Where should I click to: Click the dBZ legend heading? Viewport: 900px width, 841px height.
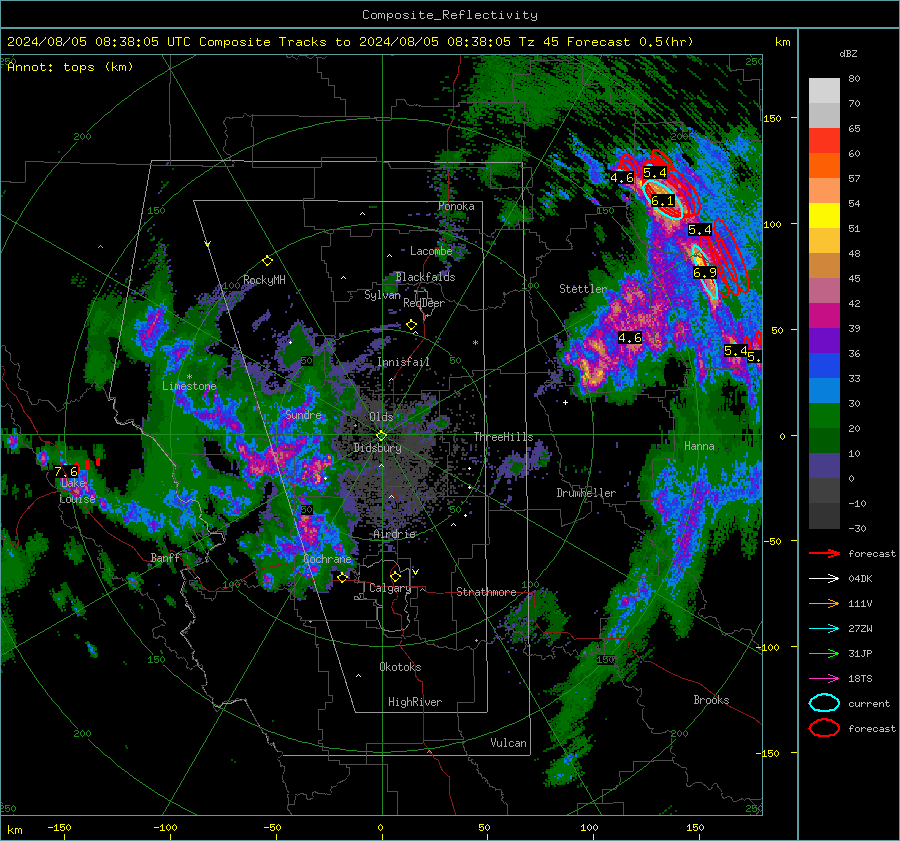click(848, 53)
